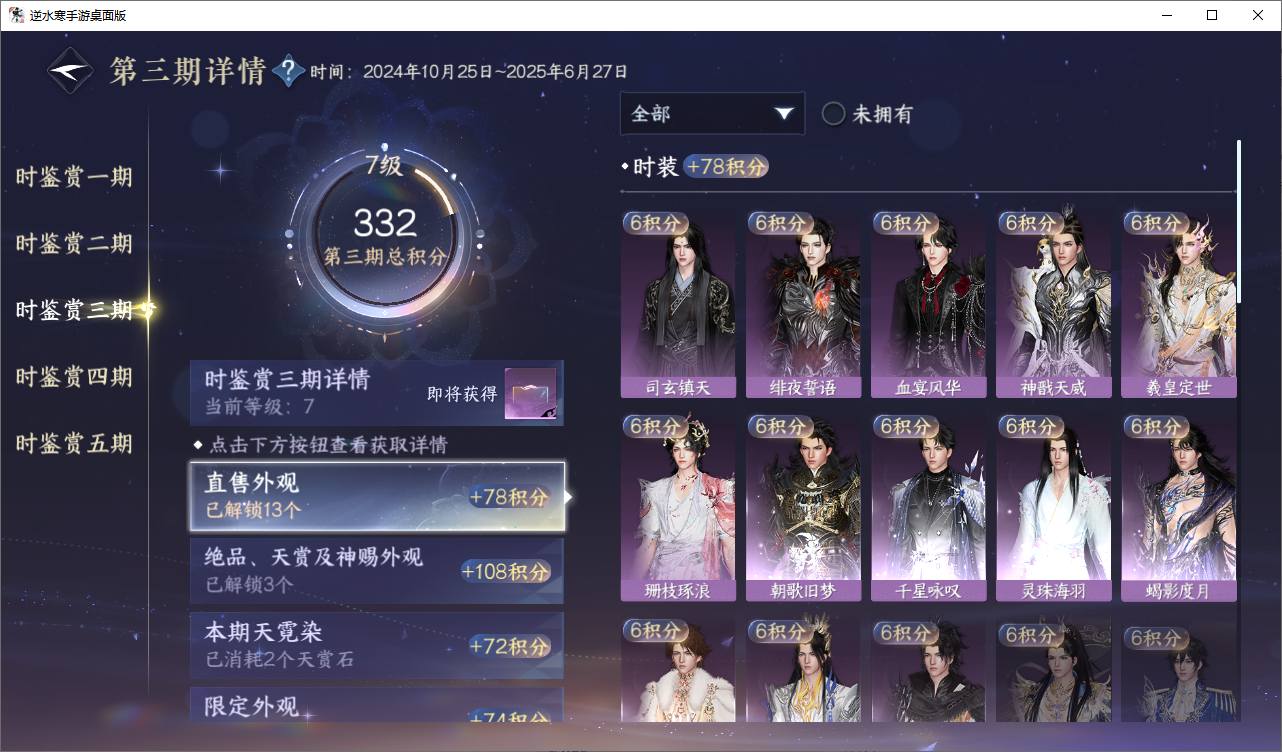Click the back arrow diamond icon
The width and height of the screenshot is (1282, 752).
coord(71,70)
